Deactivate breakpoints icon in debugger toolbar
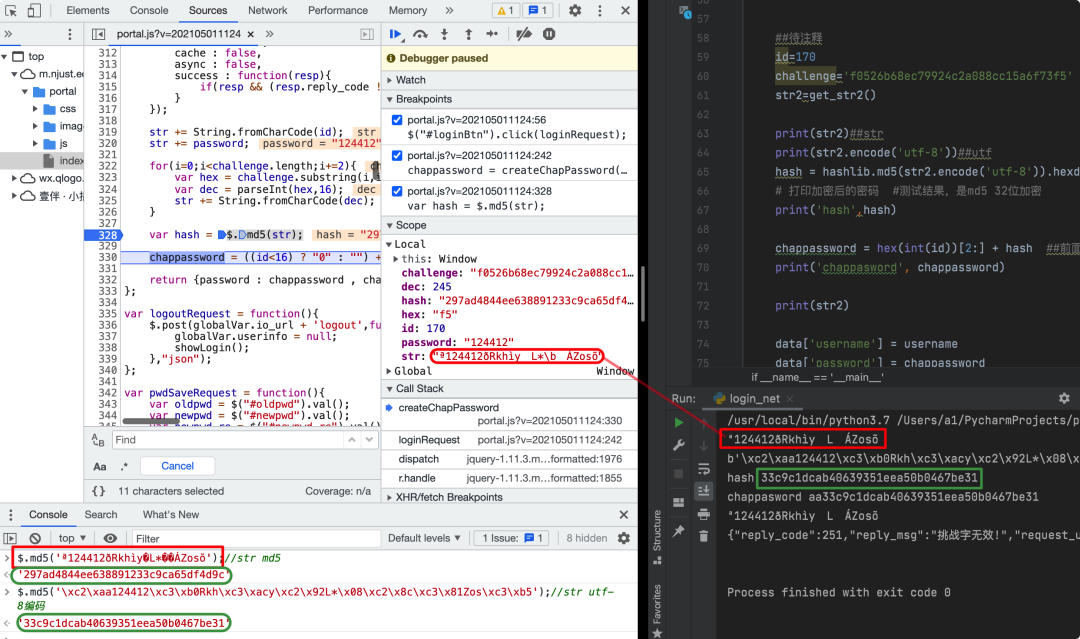This screenshot has height=639, width=1080. [524, 34]
